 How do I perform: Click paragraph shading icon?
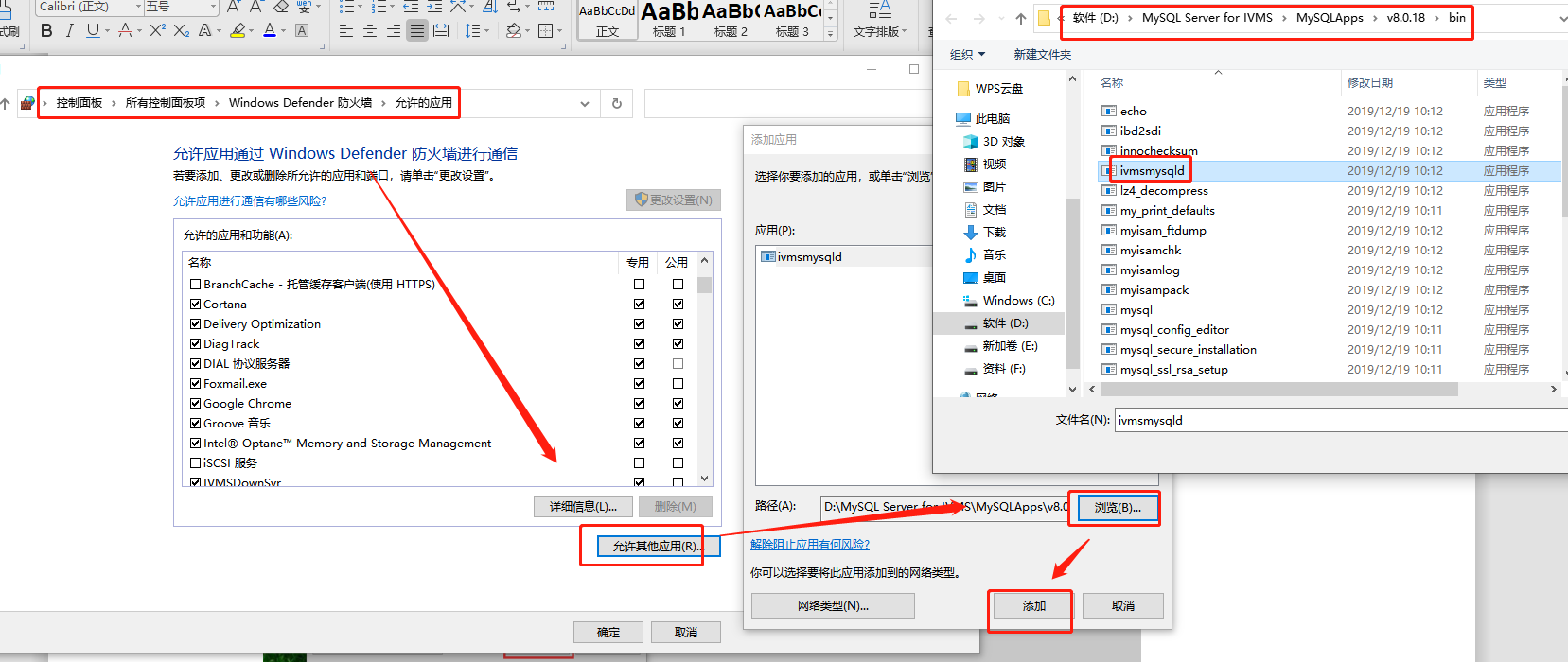(513, 31)
